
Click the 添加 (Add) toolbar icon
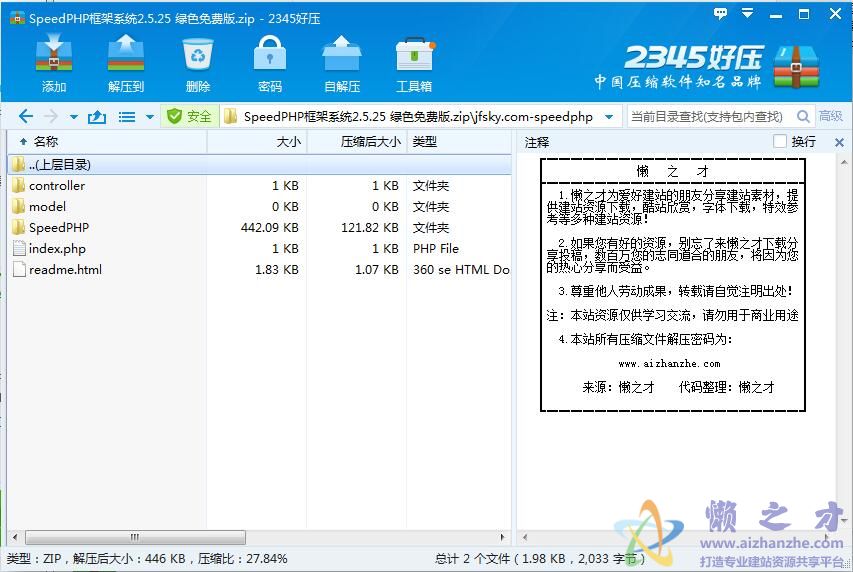pos(53,63)
